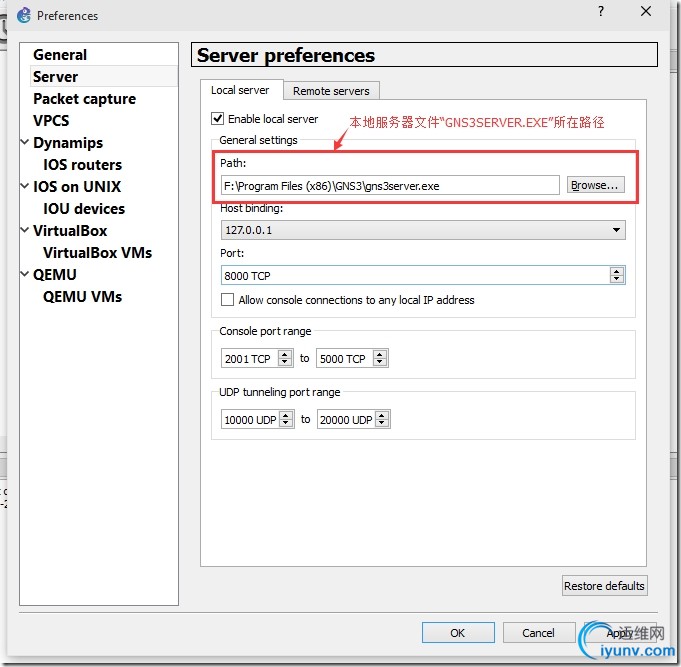
Task: Click the gns3server.exe Path field
Action: 390,186
